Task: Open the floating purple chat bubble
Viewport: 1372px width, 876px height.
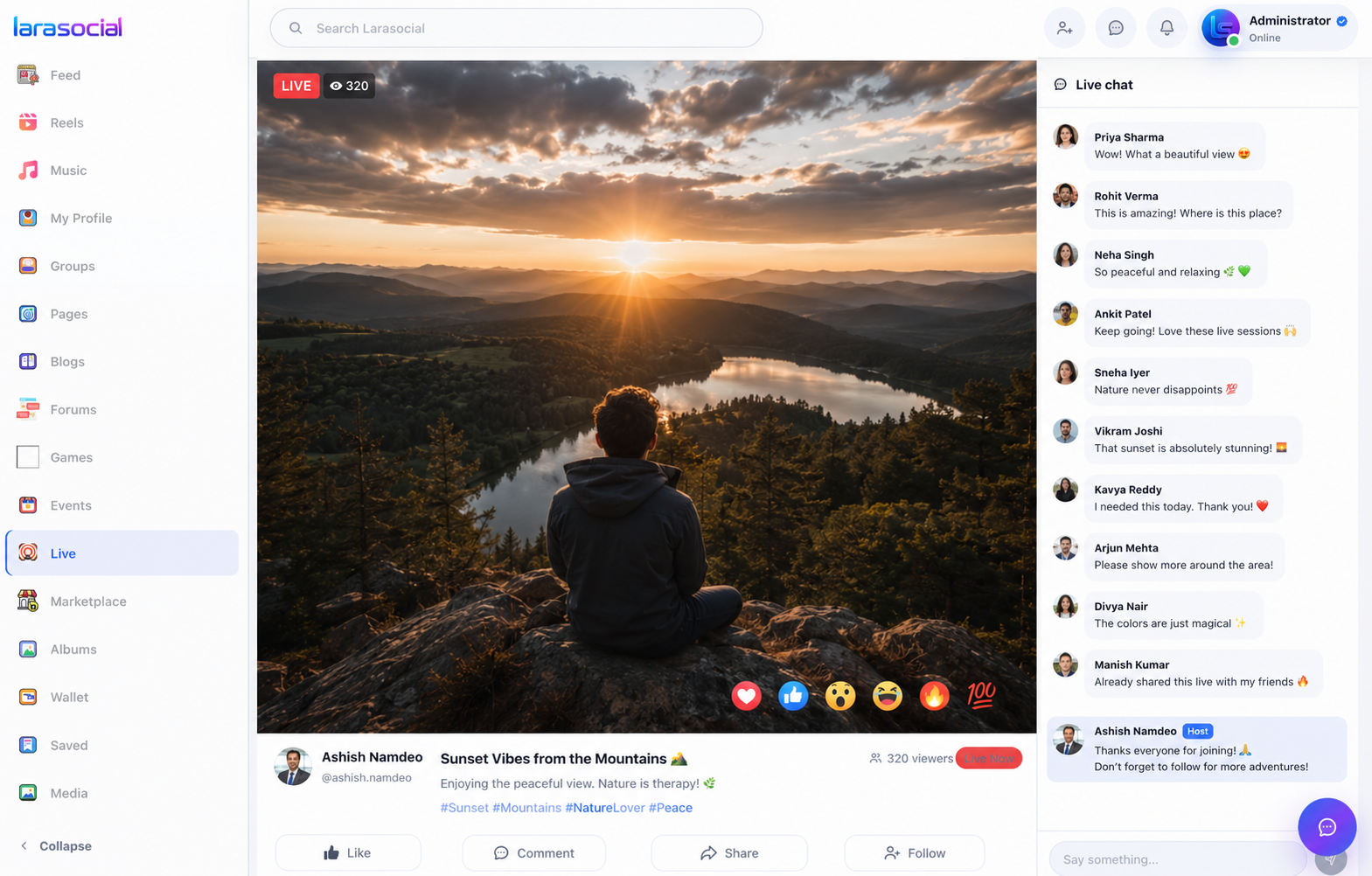Action: coord(1327,827)
